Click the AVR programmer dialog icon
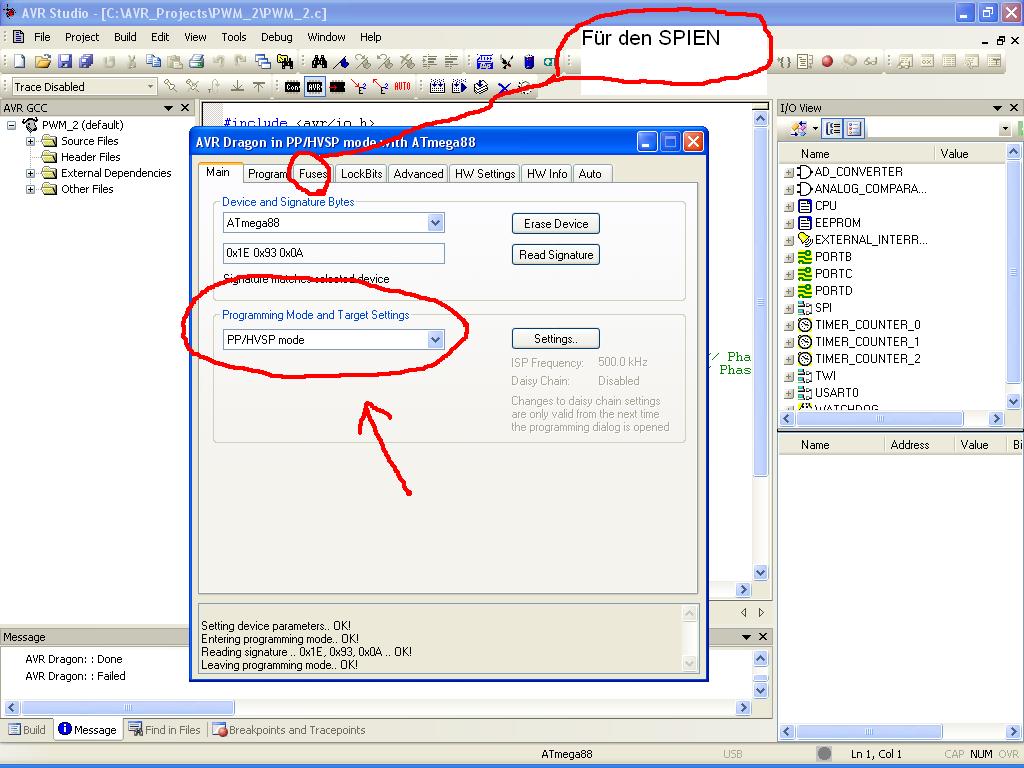Viewport: 1024px width, 768px height. point(315,86)
